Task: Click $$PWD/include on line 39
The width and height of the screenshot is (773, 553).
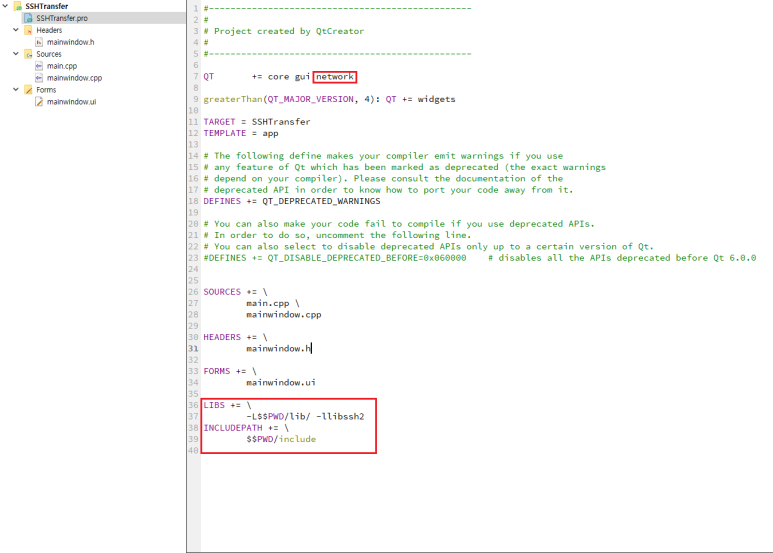Action: coord(281,439)
